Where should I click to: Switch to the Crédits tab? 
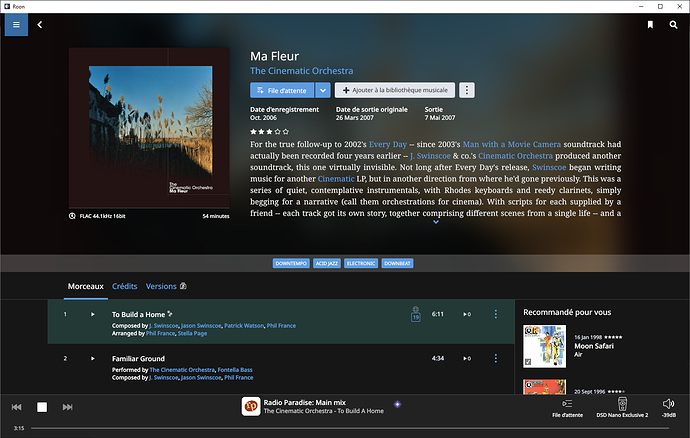[x=125, y=286]
